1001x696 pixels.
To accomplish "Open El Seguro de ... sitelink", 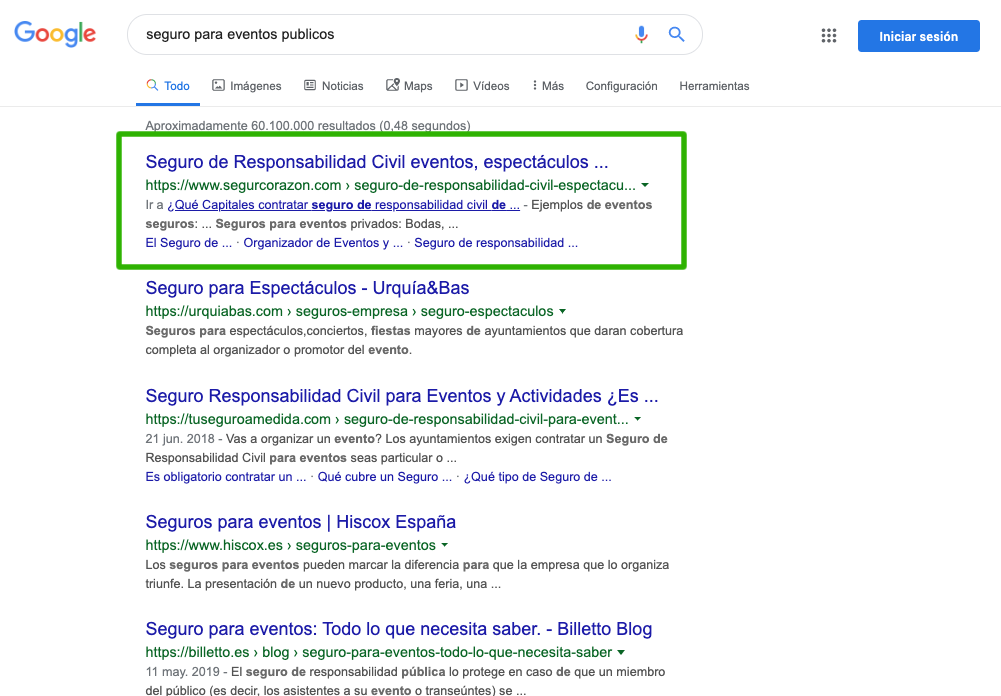I will pyautogui.click(x=188, y=243).
